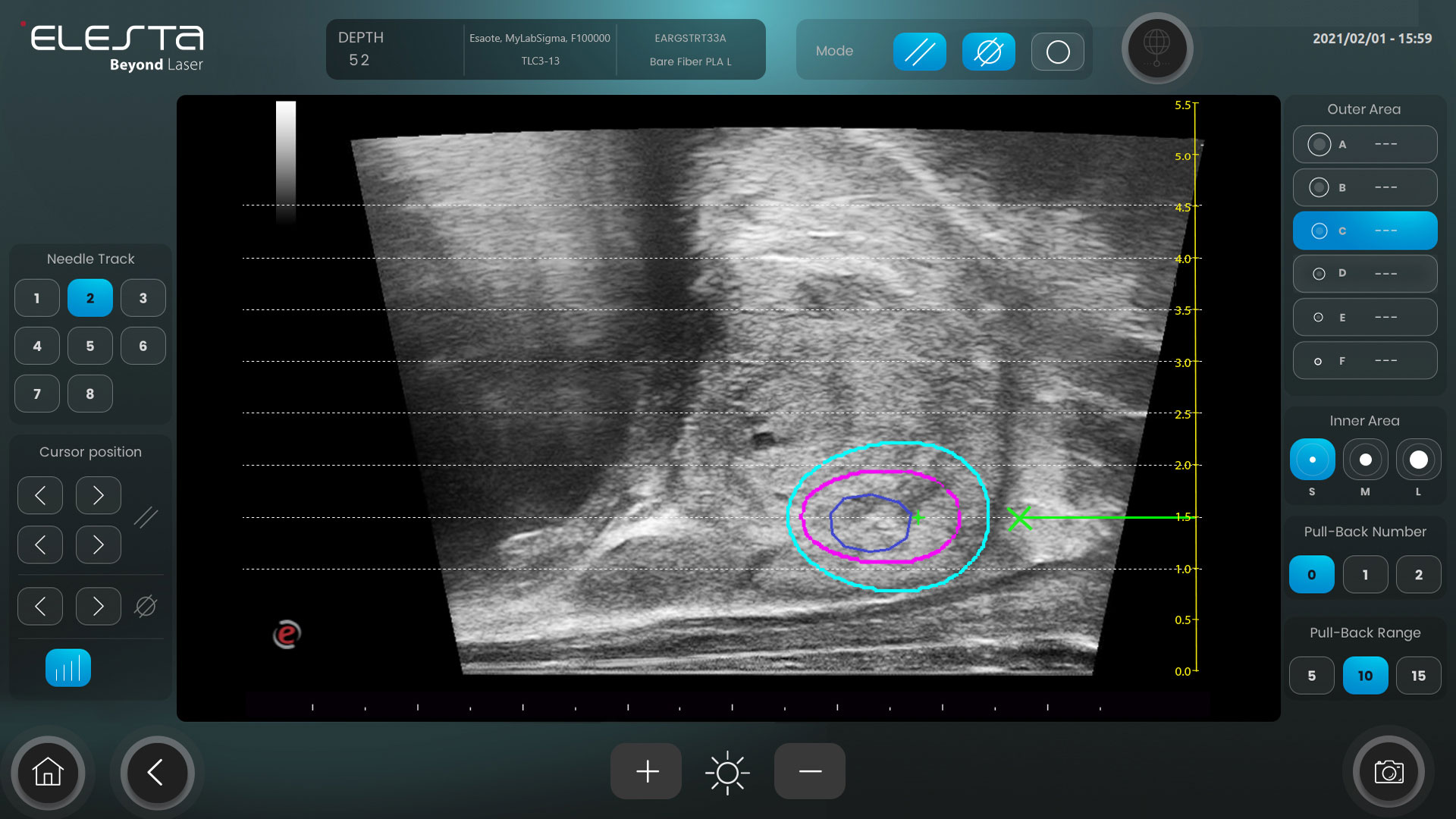Image resolution: width=1456 pixels, height=819 pixels.
Task: Move cursor left with second-row arrow
Action: (x=40, y=544)
